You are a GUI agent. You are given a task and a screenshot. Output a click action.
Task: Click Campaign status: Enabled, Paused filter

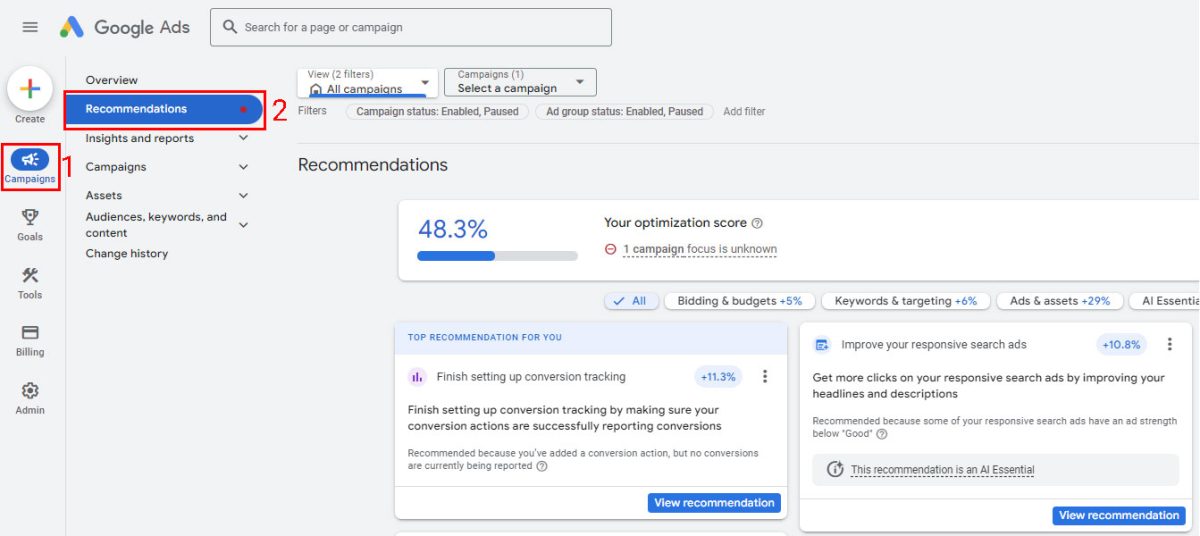click(437, 112)
